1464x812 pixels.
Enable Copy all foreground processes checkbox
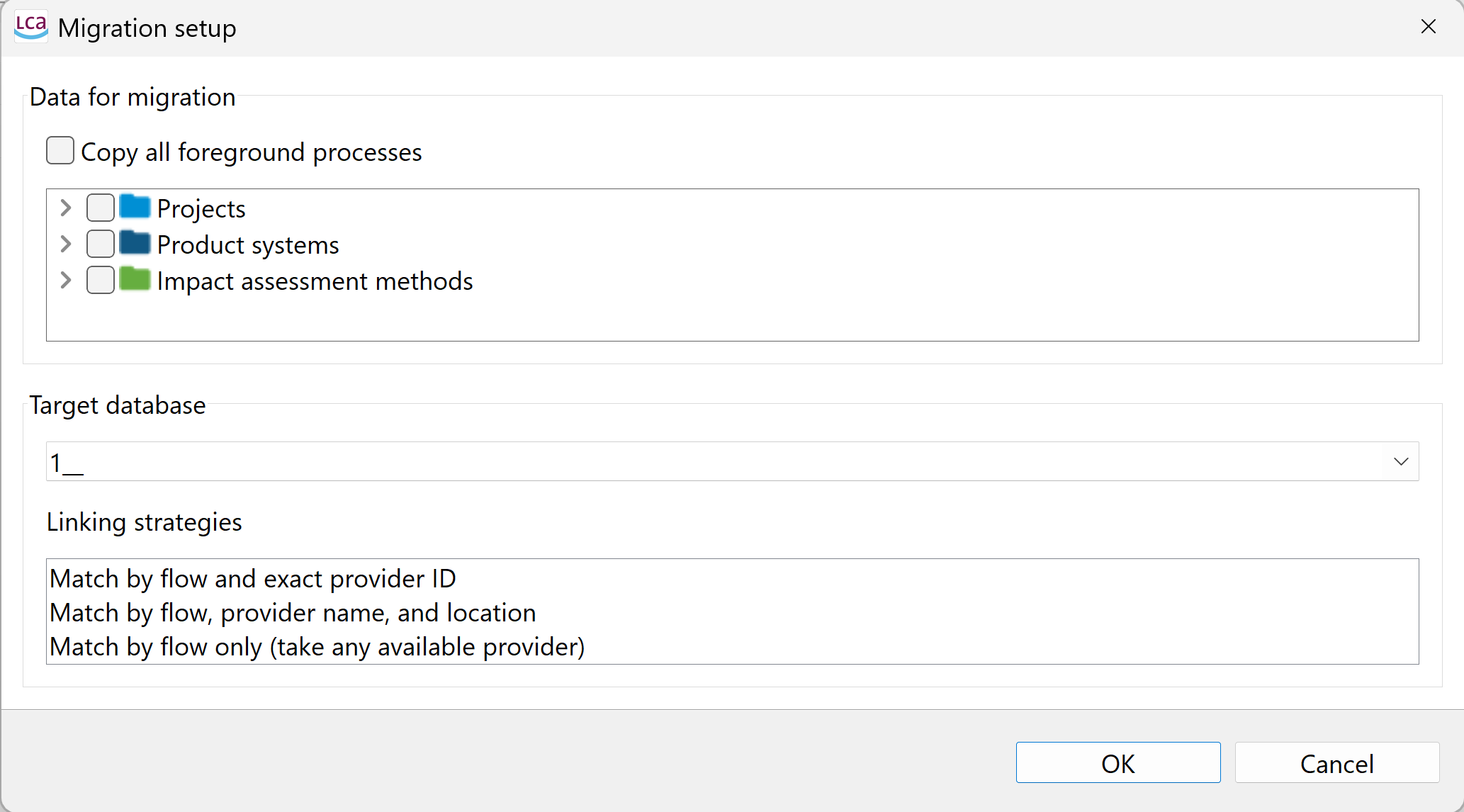point(60,151)
